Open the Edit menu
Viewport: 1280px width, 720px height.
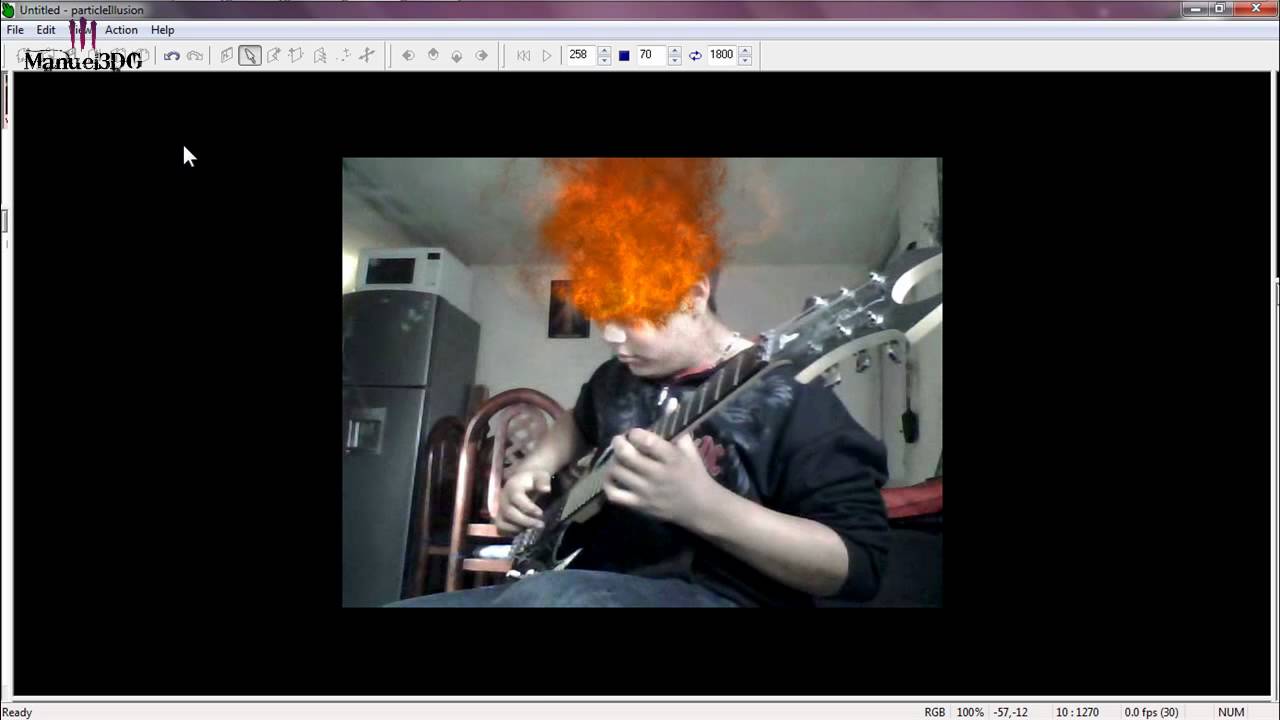(46, 30)
